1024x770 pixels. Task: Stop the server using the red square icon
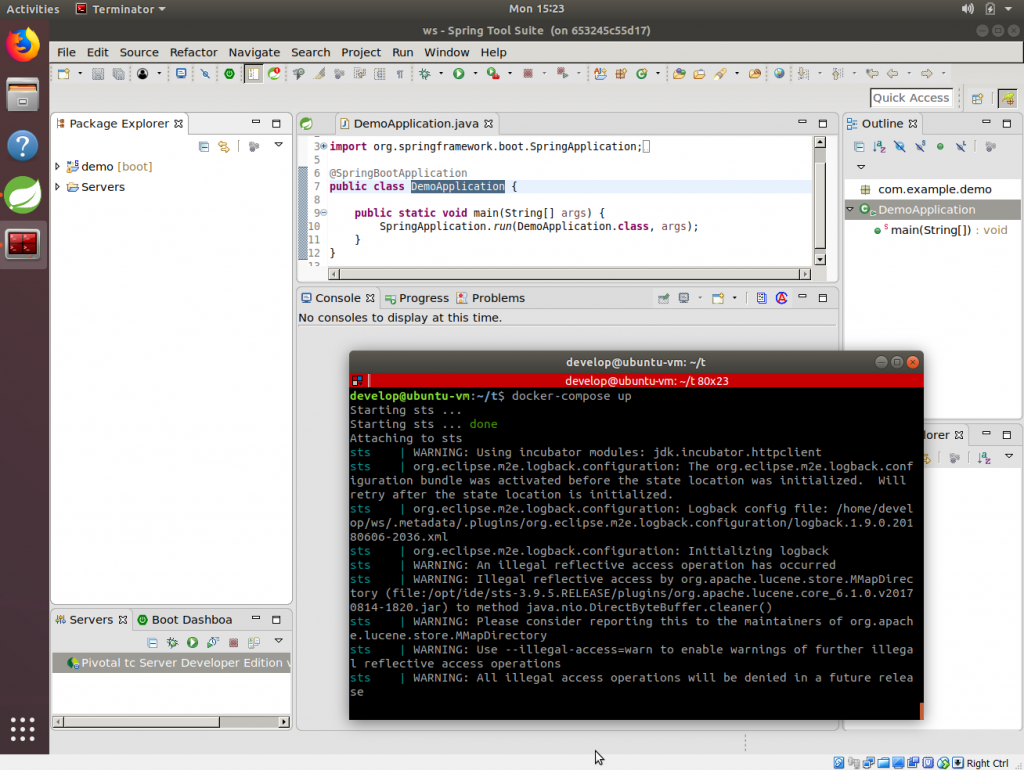coord(231,642)
